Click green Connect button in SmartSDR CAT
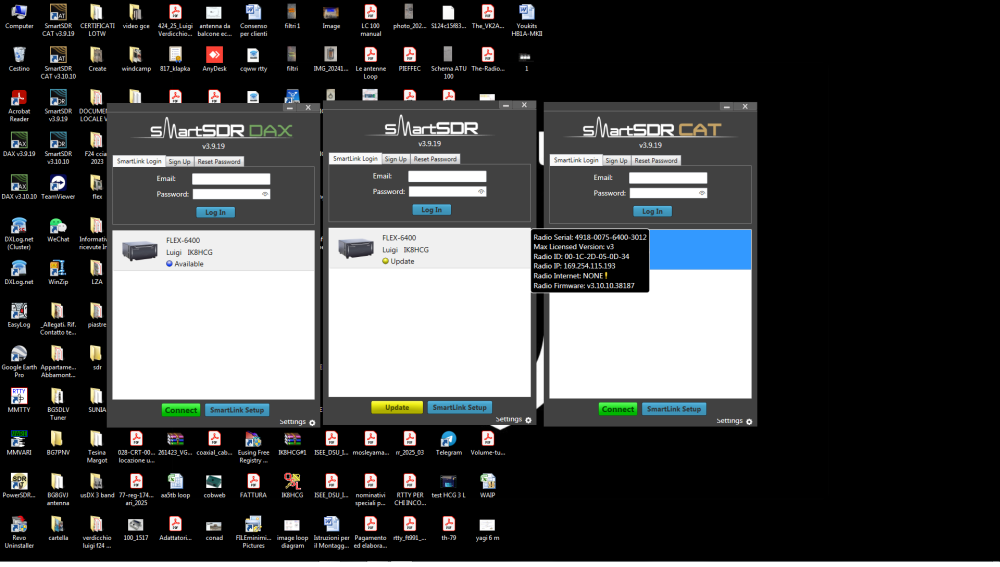 (x=618, y=408)
